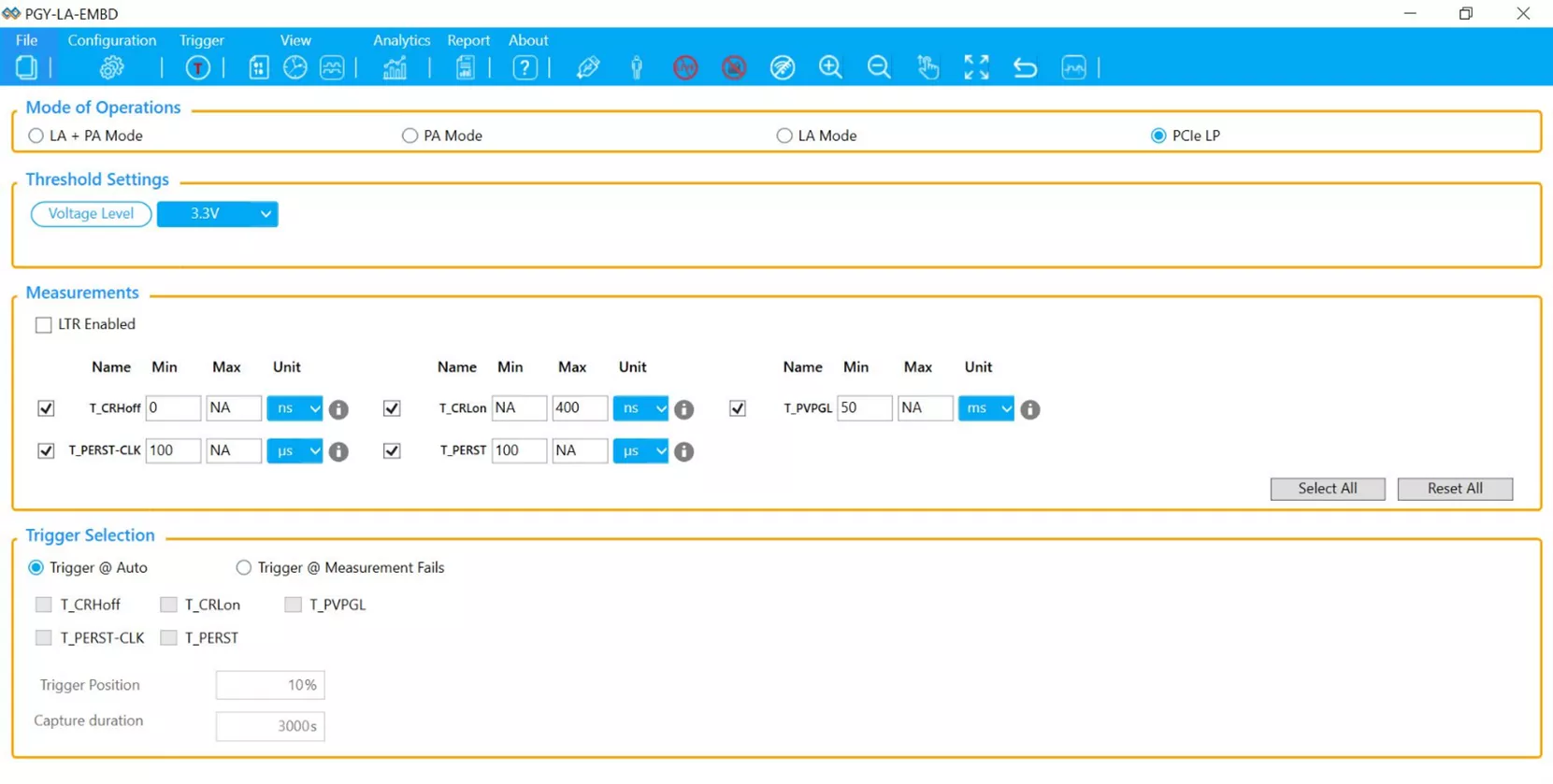Screen dimensions: 1553x784
Task: Click the Configuration gear icon
Action: pyautogui.click(x=112, y=68)
